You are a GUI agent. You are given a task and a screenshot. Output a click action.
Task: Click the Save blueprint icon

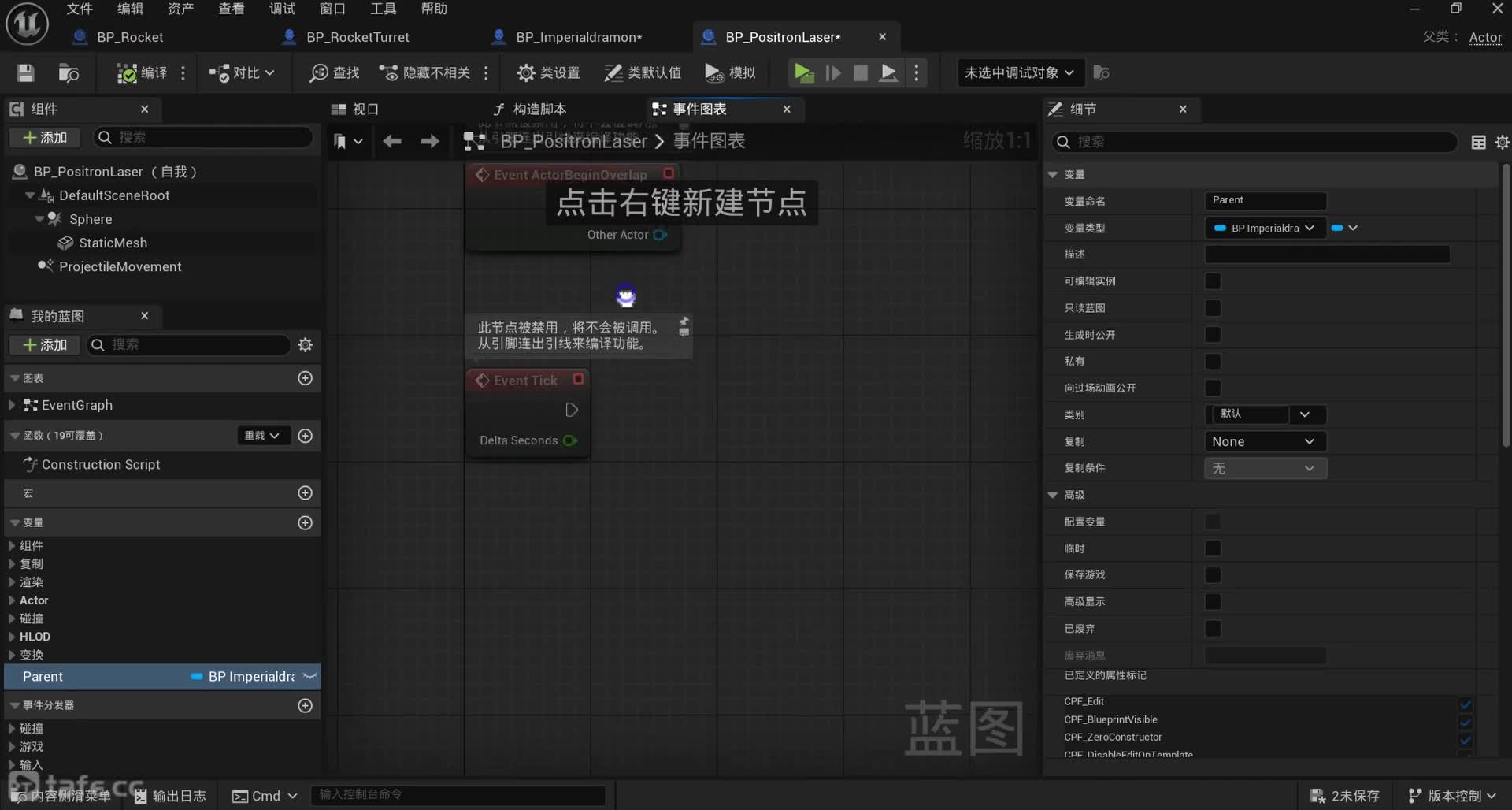point(25,73)
